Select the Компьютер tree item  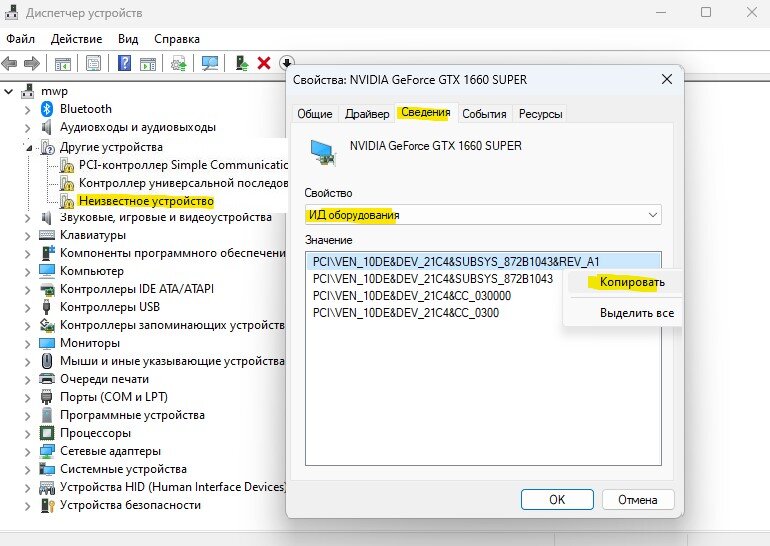point(92,271)
